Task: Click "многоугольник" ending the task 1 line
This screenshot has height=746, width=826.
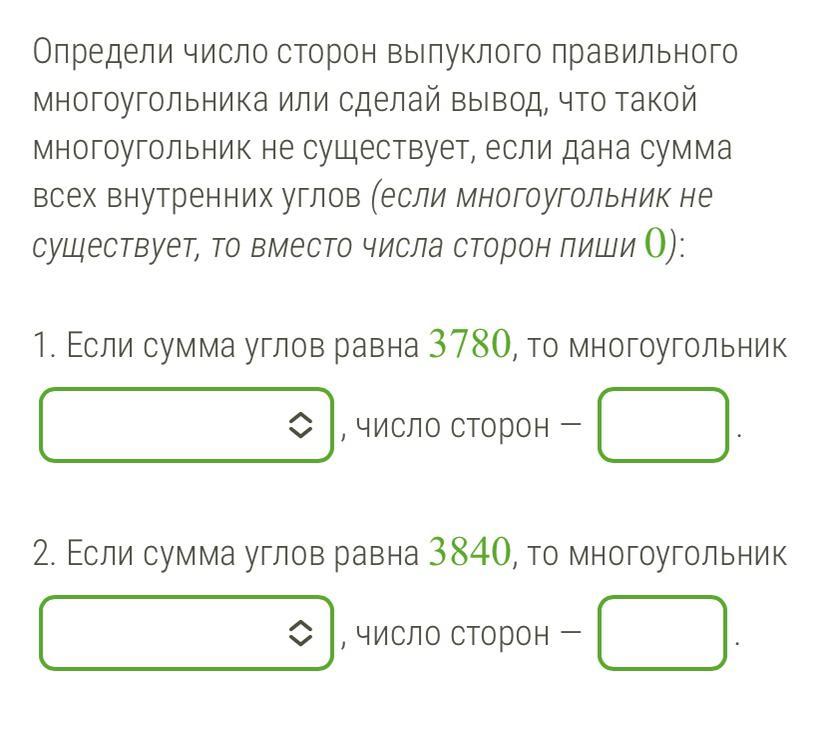Action: (677, 347)
